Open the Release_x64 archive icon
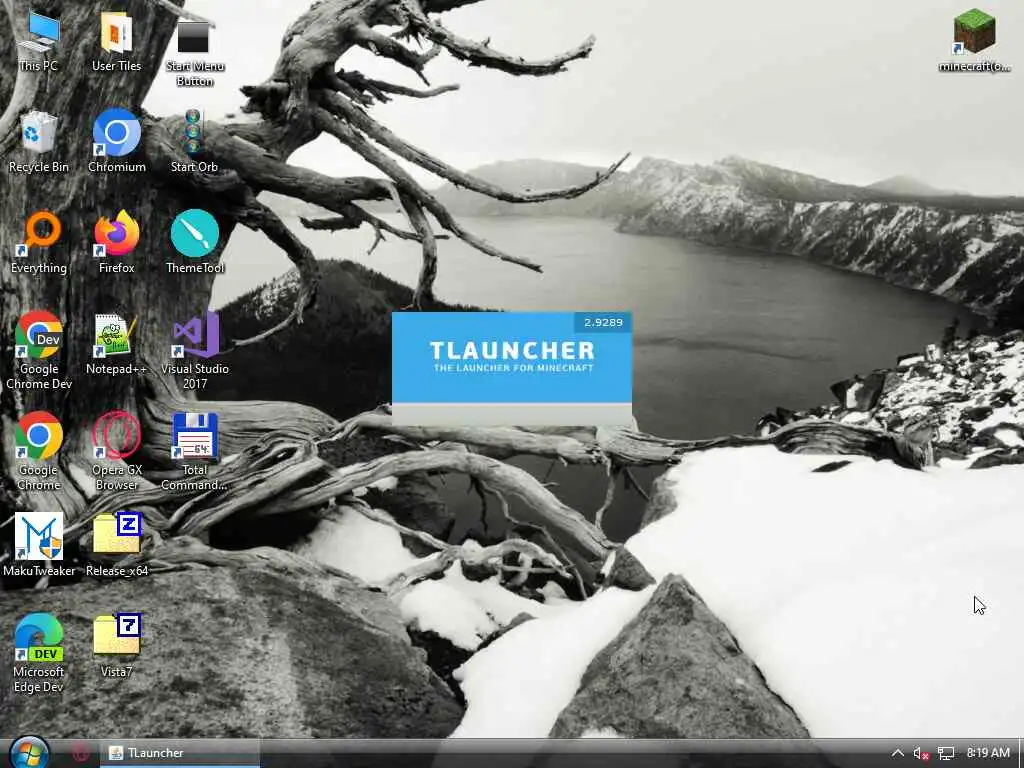The width and height of the screenshot is (1024, 768). 116,545
